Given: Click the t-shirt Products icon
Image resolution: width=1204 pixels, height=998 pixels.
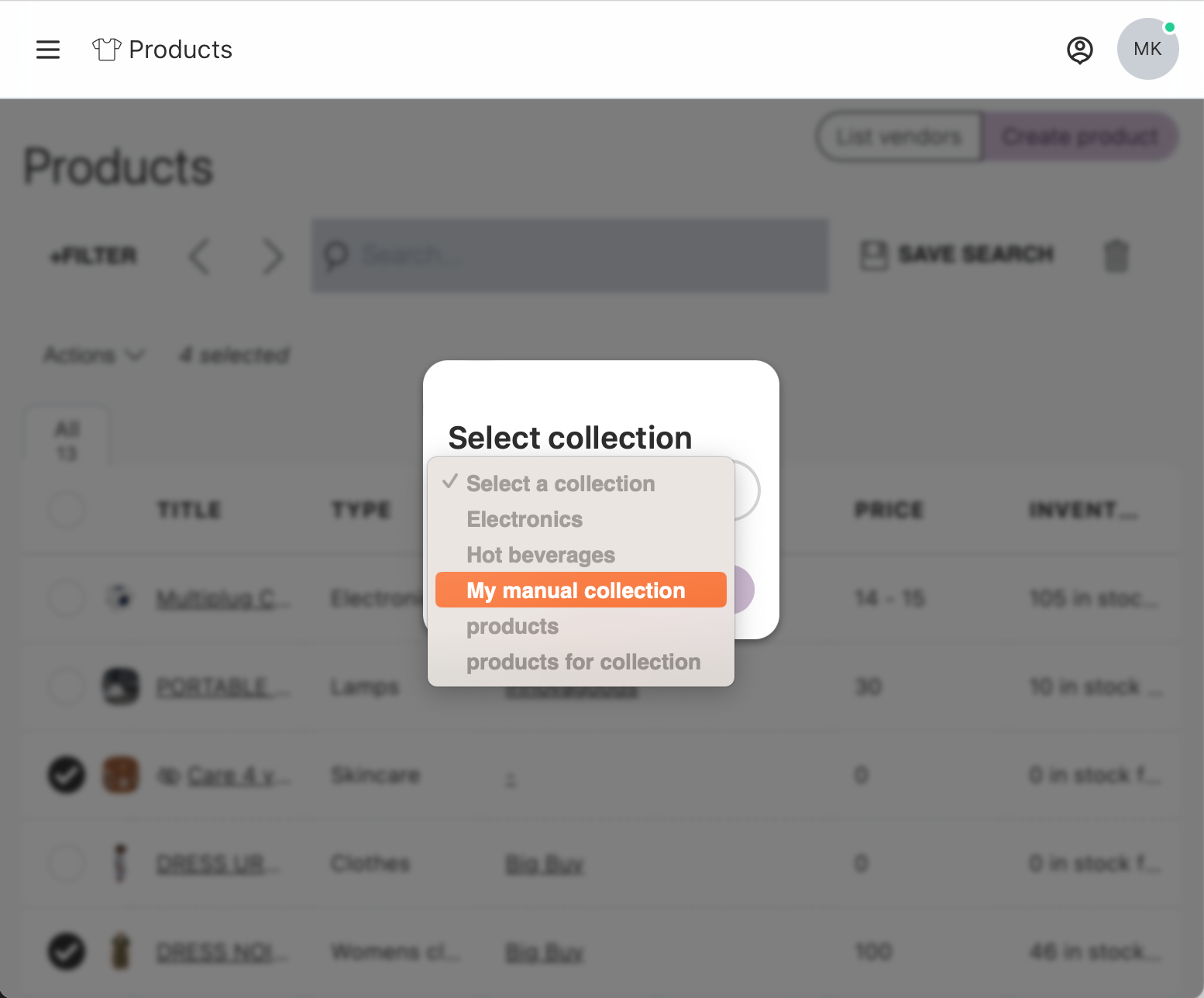Looking at the screenshot, I should pos(106,48).
